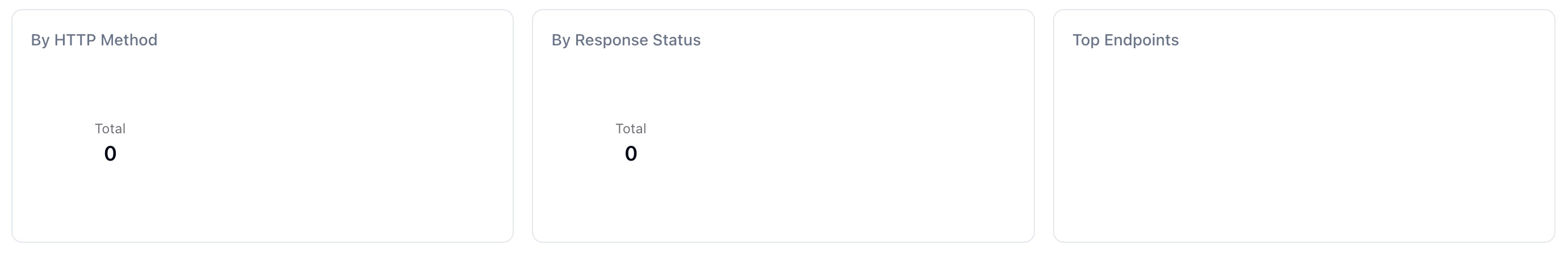Click the 0 count in By Response Status
Image resolution: width=1568 pixels, height=253 pixels.
pyautogui.click(x=631, y=154)
